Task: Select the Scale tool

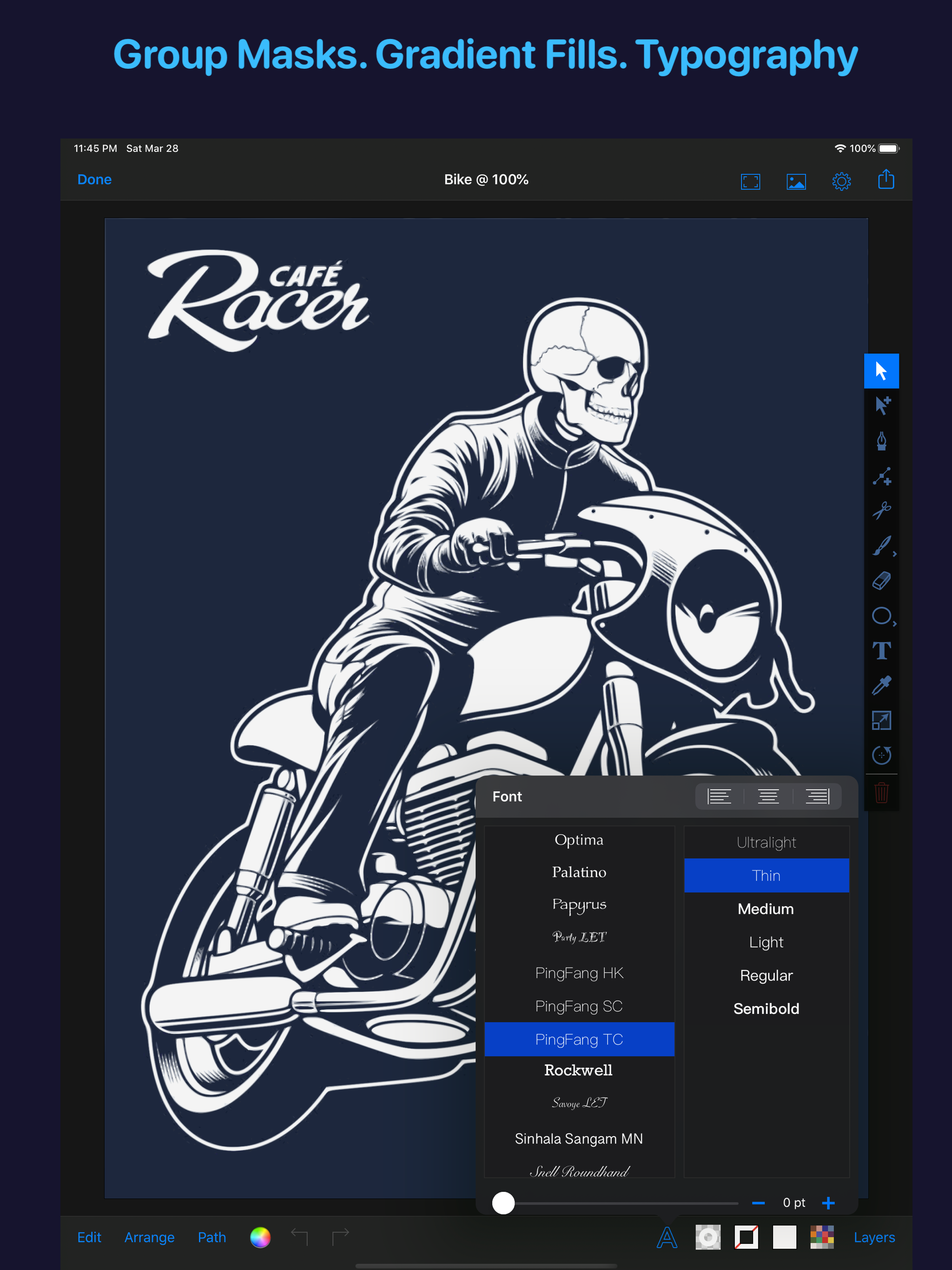Action: [881, 720]
